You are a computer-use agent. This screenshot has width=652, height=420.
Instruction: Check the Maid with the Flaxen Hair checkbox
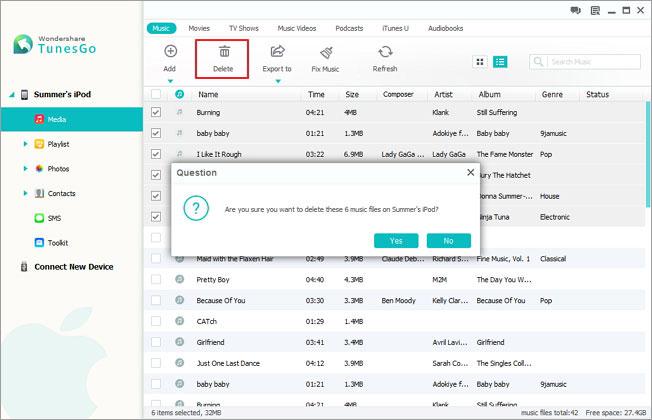click(x=156, y=259)
